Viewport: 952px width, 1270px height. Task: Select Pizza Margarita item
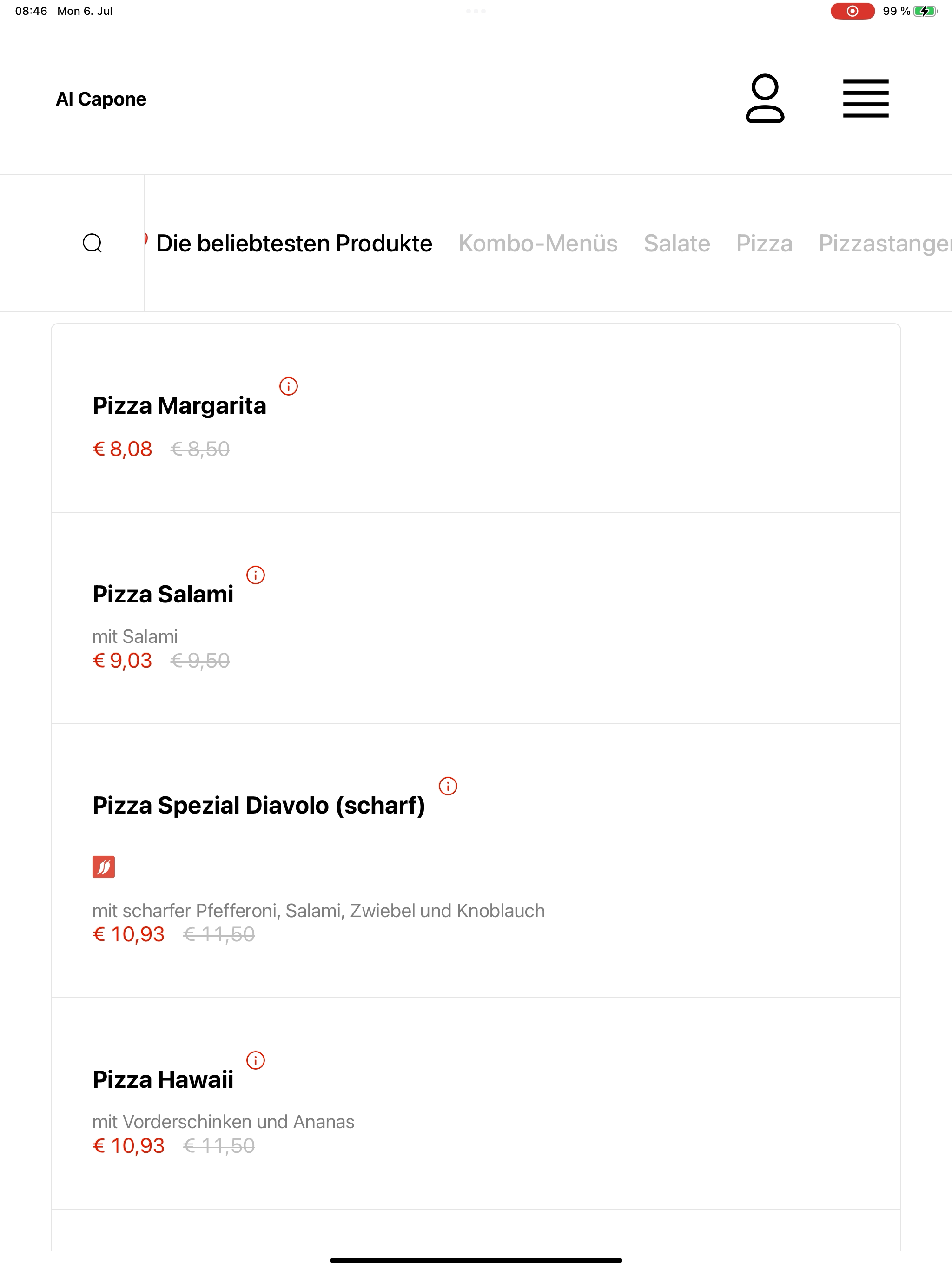click(x=476, y=418)
